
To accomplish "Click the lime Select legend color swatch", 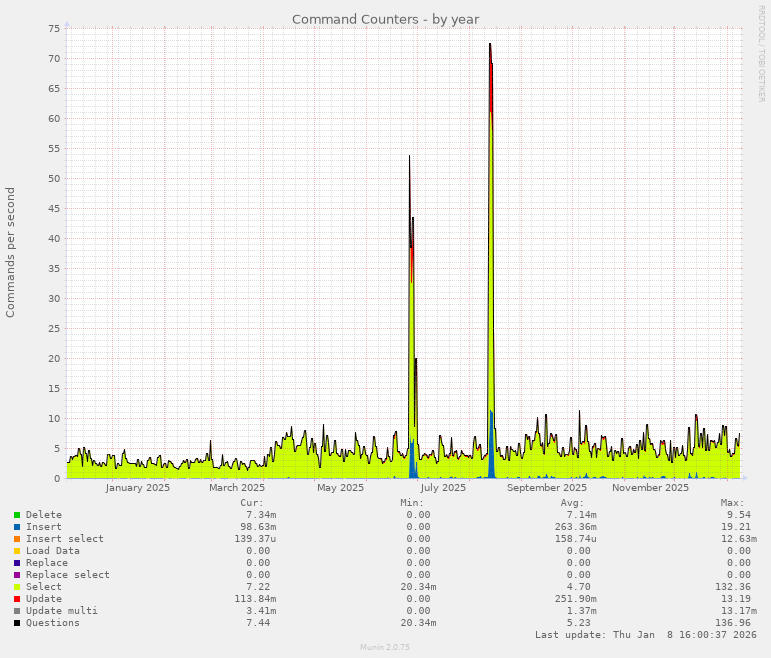I will (17, 587).
